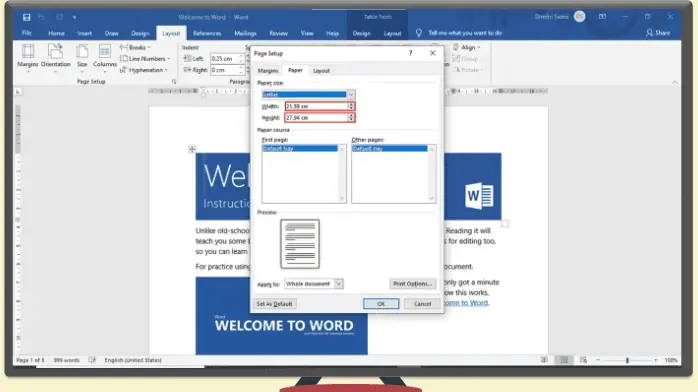Switch to the Help ribbon tab
This screenshot has width=698, height=392.
coord(332,33)
